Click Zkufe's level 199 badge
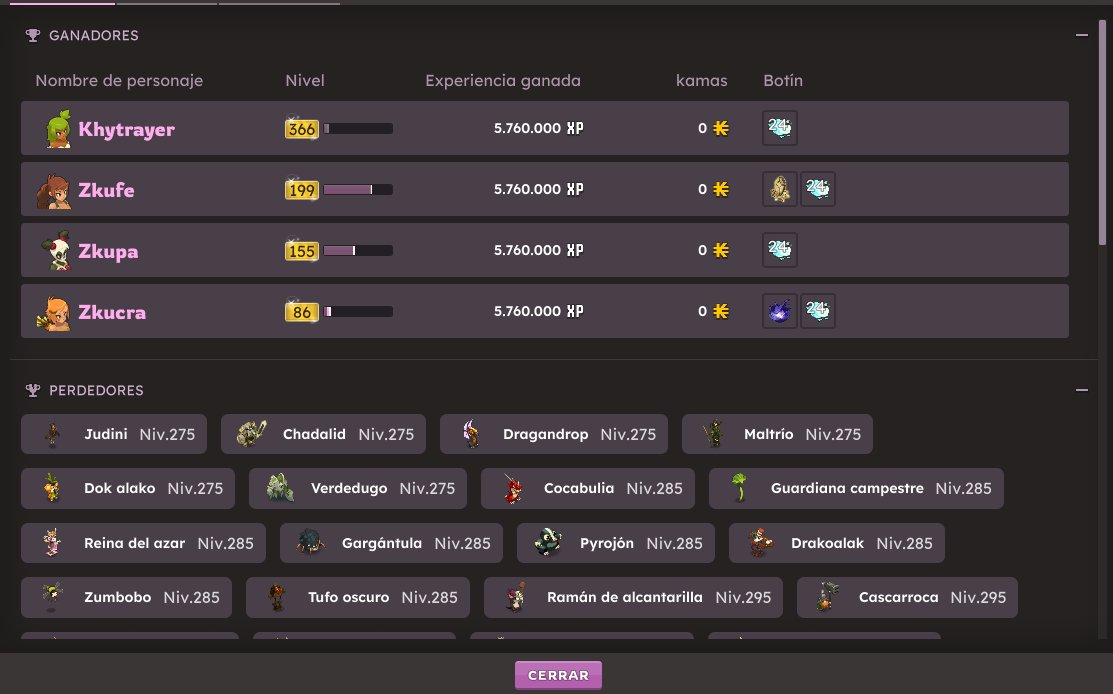 click(x=302, y=189)
